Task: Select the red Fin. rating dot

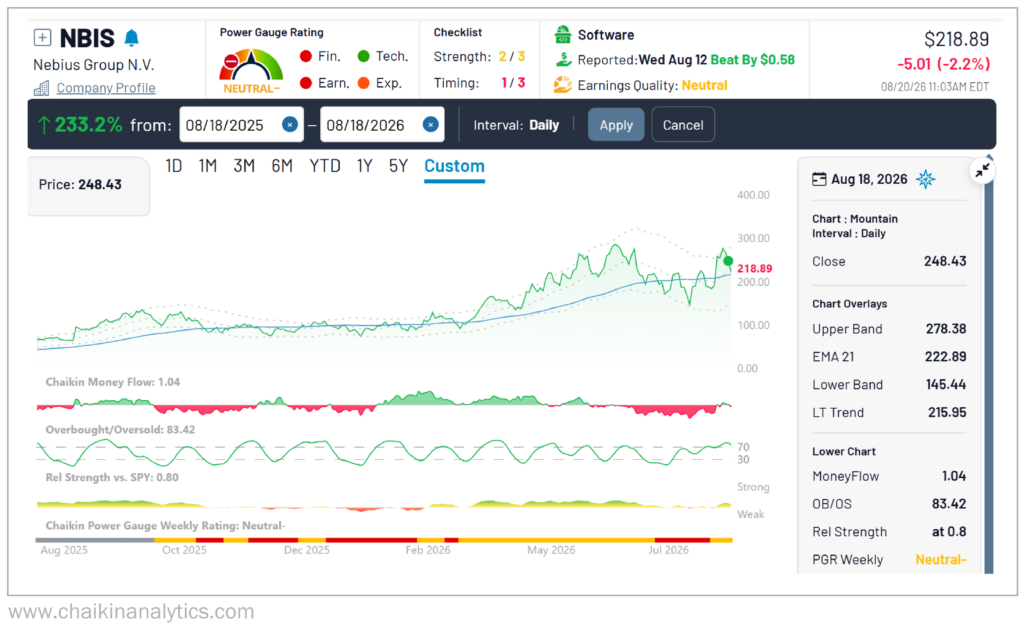Action: [x=306, y=56]
